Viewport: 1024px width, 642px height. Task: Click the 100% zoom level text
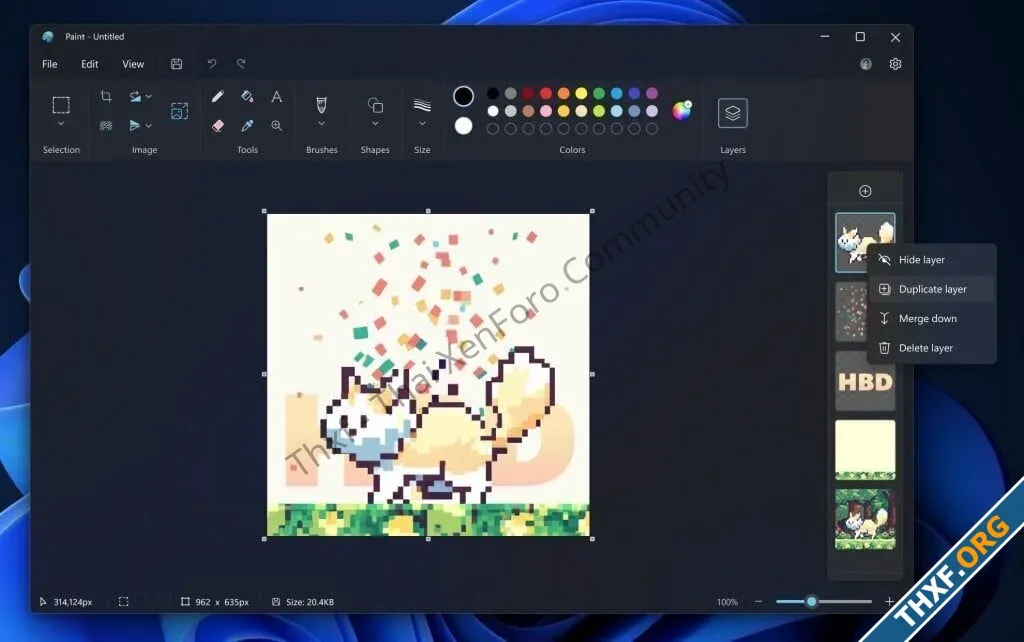pos(727,602)
